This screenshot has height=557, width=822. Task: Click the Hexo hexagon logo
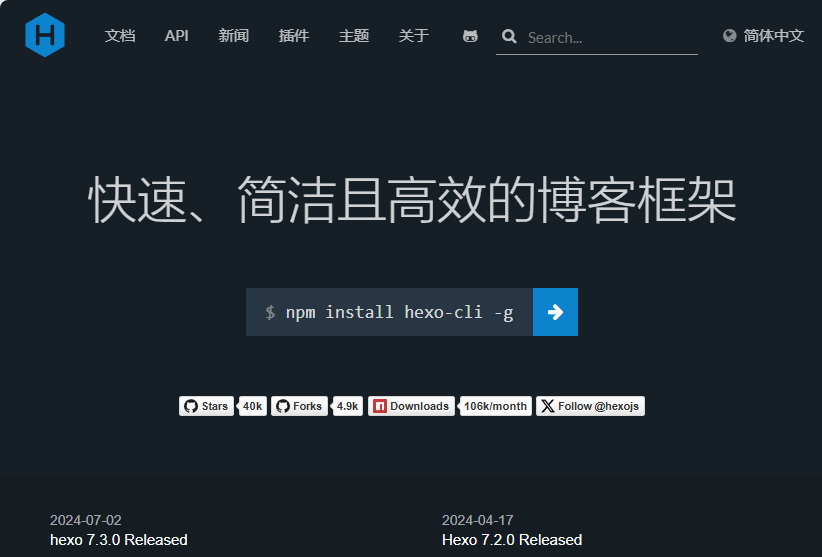pyautogui.click(x=45, y=35)
